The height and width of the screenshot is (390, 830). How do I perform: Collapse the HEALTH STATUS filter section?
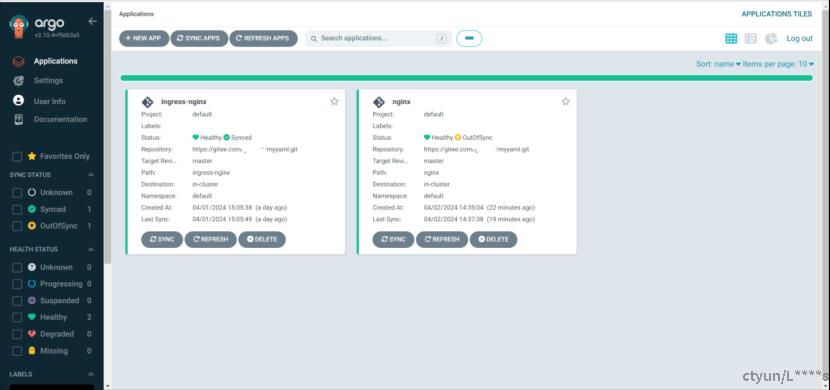coord(91,249)
